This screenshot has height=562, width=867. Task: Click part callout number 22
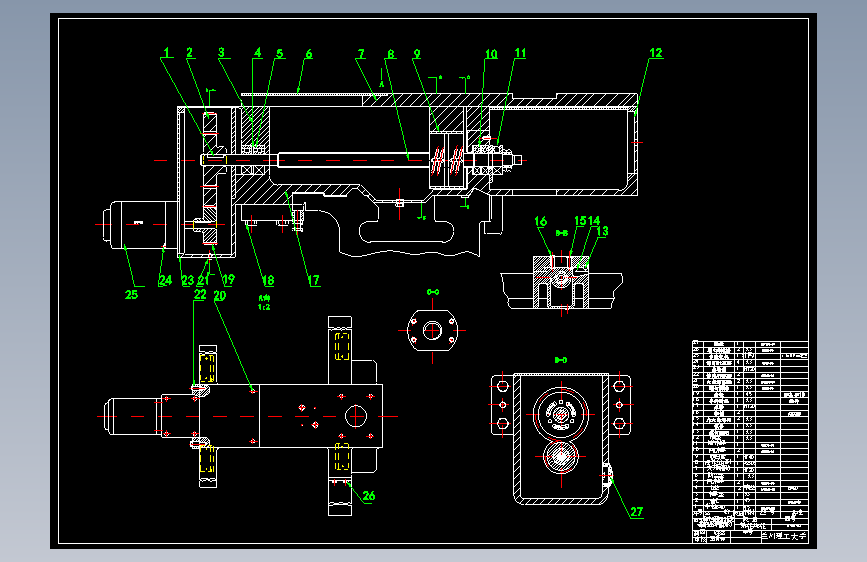coord(200,295)
